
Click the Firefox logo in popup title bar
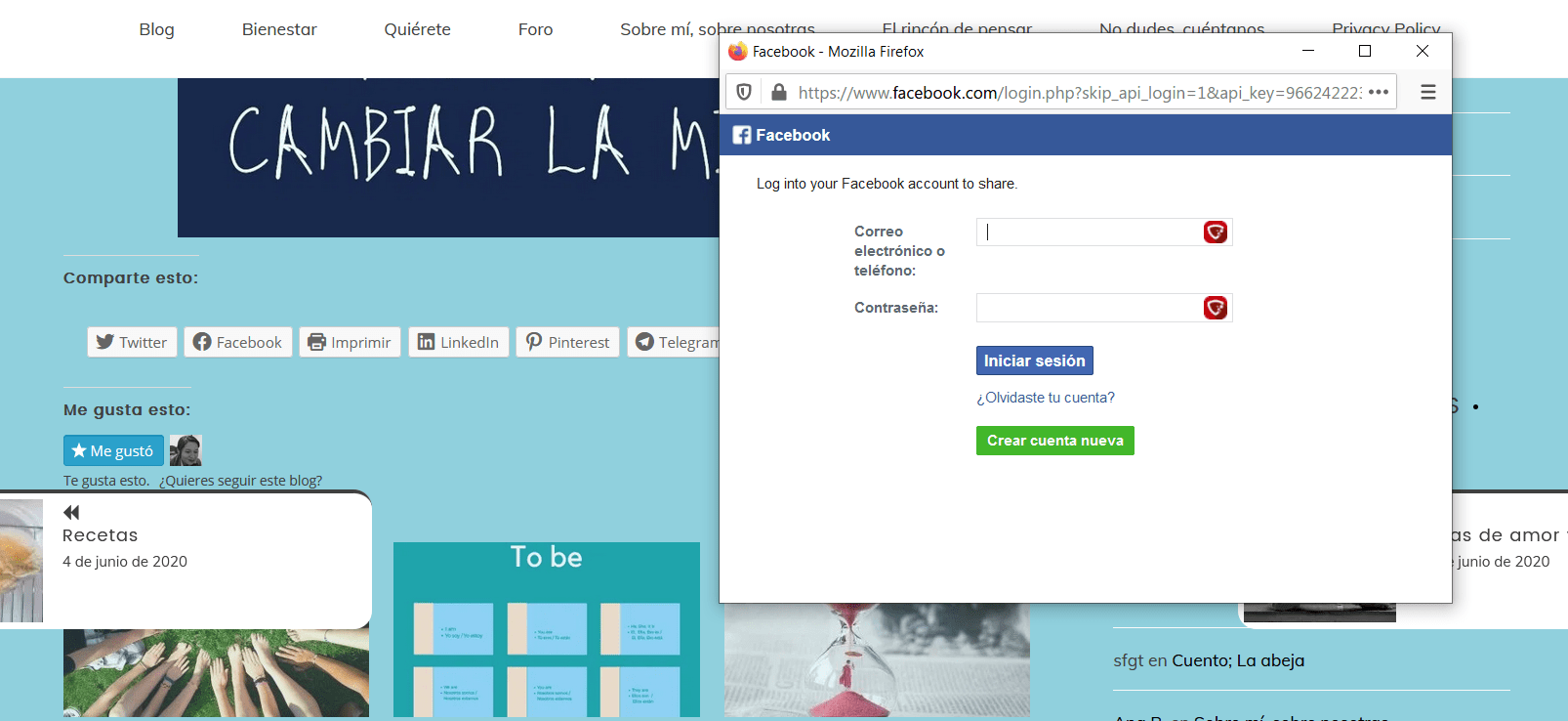[738, 51]
